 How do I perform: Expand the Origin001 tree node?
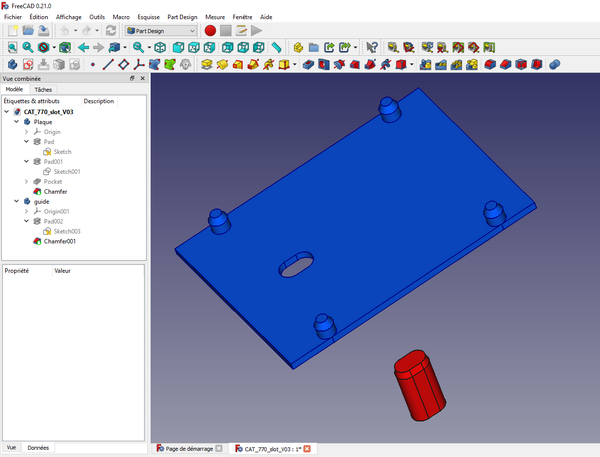25,211
